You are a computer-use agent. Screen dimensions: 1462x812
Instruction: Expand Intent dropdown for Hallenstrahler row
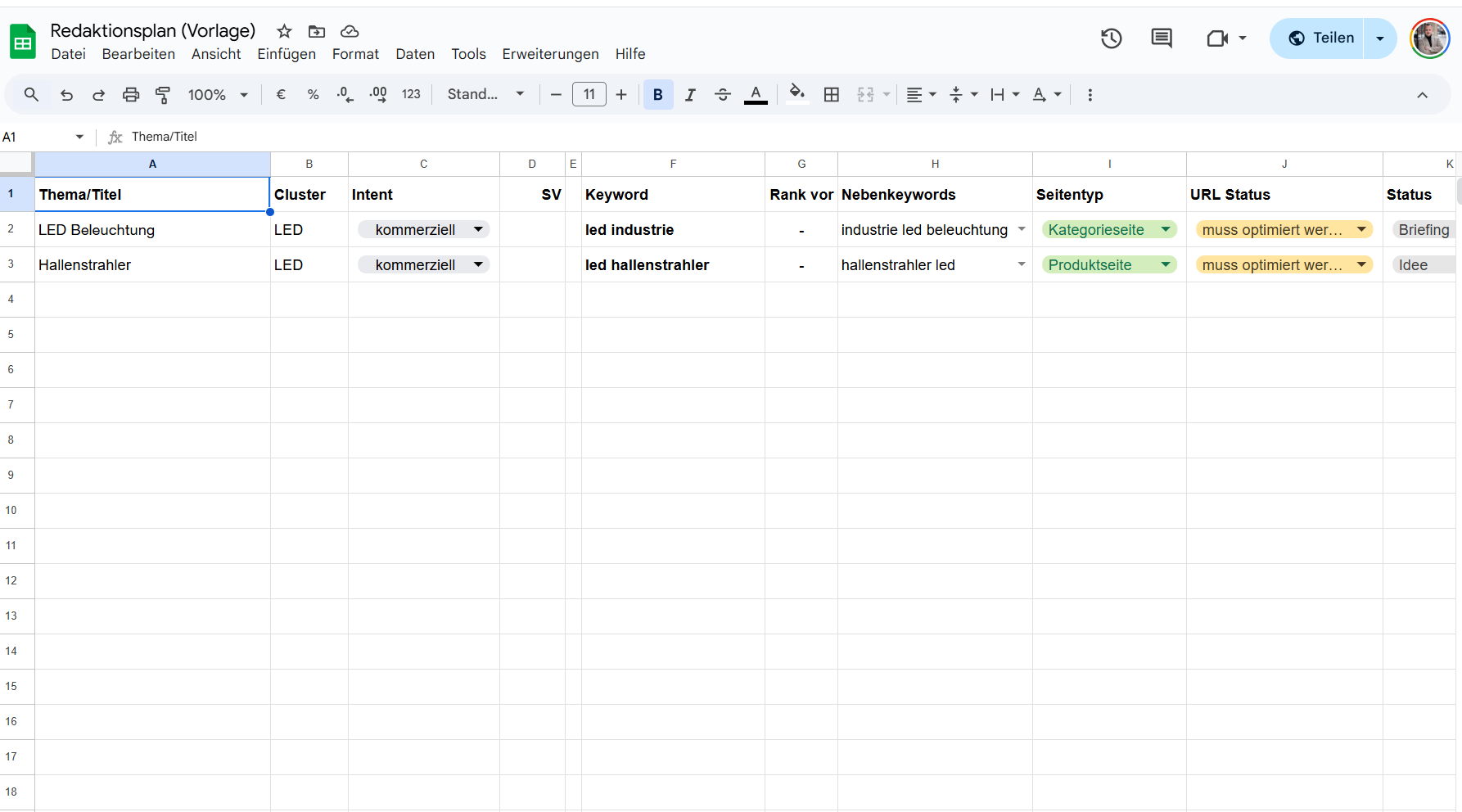point(478,265)
